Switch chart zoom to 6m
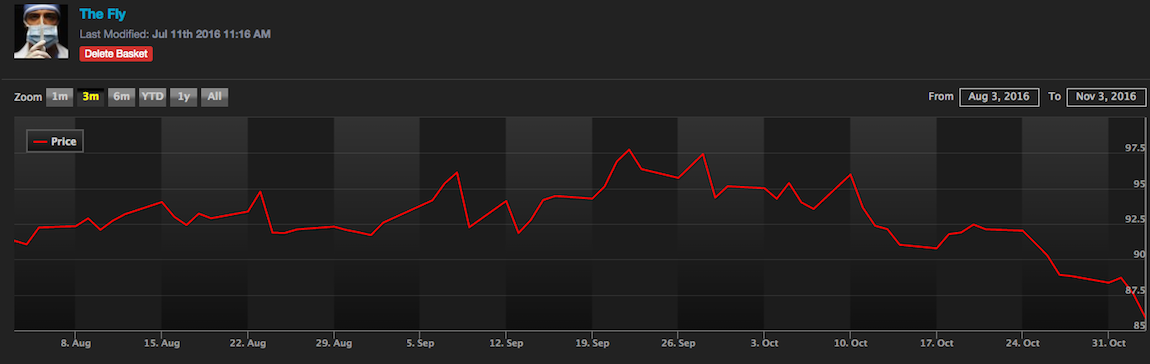The image size is (1150, 364). (121, 97)
